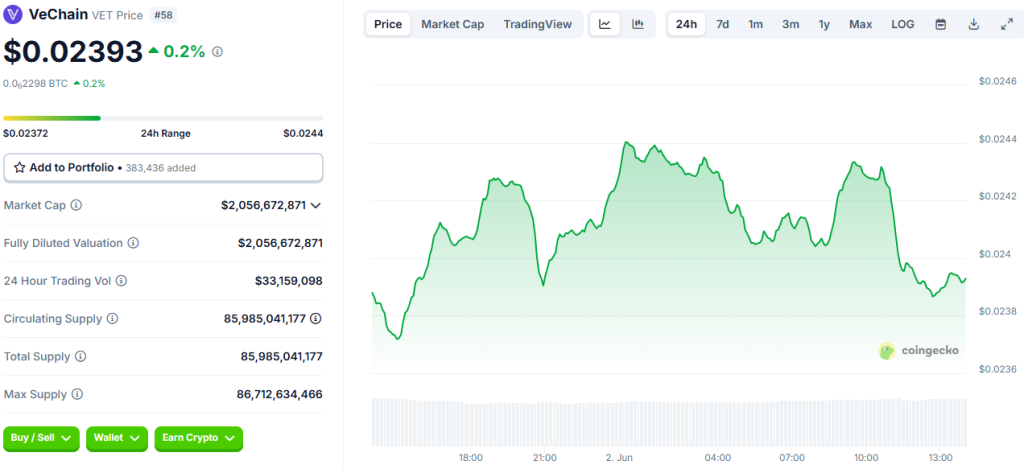
Task: Click the $0.02393 price value
Action: [72, 52]
